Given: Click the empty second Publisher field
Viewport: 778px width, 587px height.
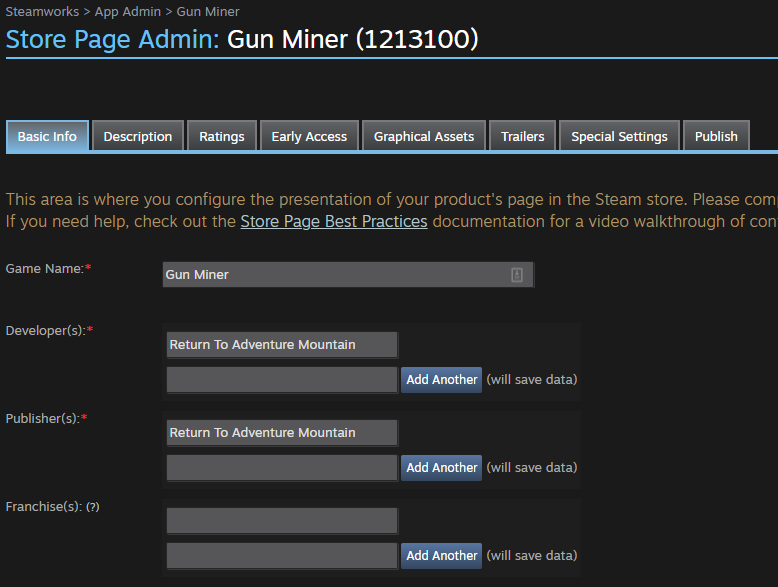Looking at the screenshot, I should (x=282, y=467).
